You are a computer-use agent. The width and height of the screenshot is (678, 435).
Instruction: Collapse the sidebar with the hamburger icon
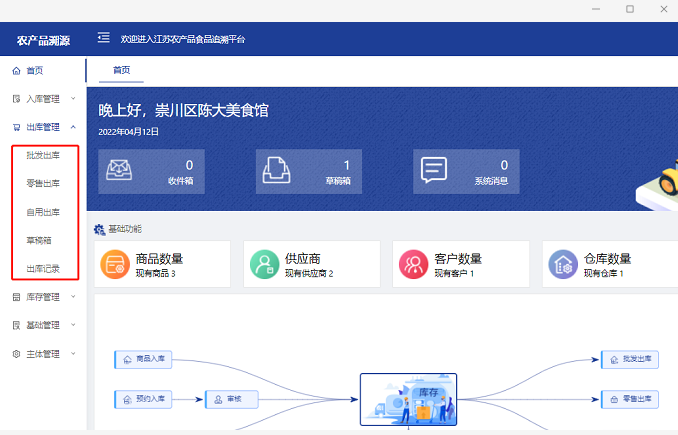[103, 38]
